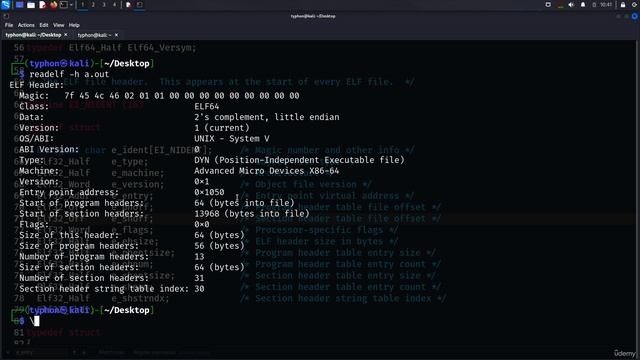Open the Help menu
This screenshot has height=360, width=640.
[74, 25]
